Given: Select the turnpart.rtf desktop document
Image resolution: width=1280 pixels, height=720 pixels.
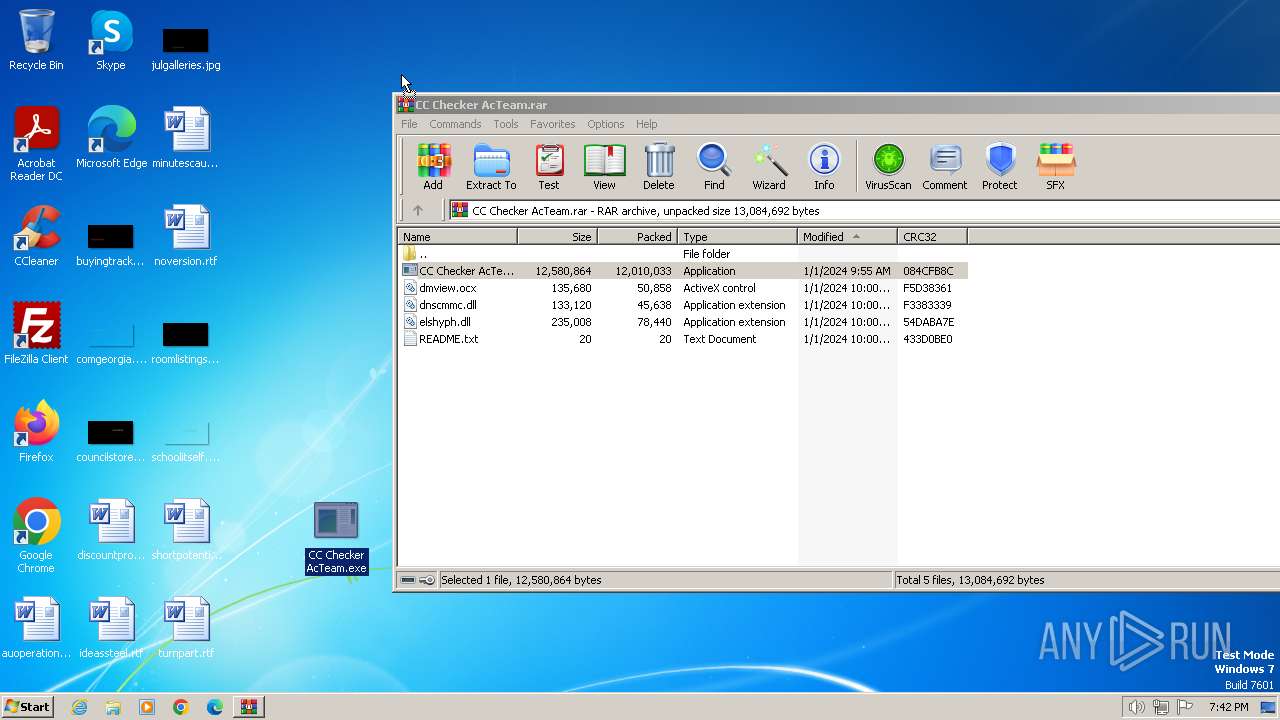Looking at the screenshot, I should pos(186,628).
